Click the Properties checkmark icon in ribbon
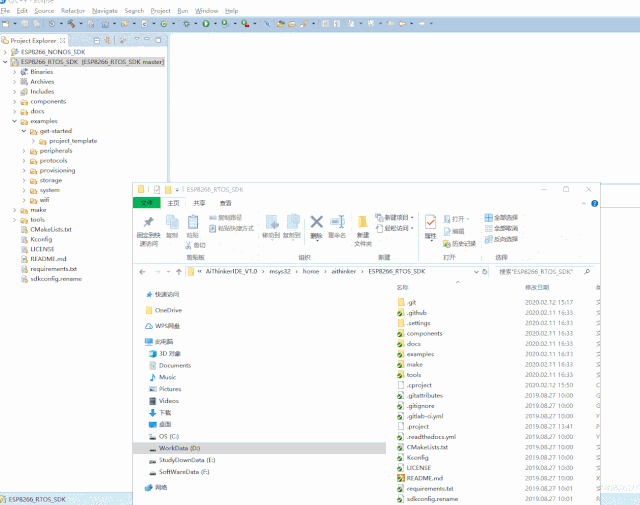The image size is (640, 505). (430, 222)
